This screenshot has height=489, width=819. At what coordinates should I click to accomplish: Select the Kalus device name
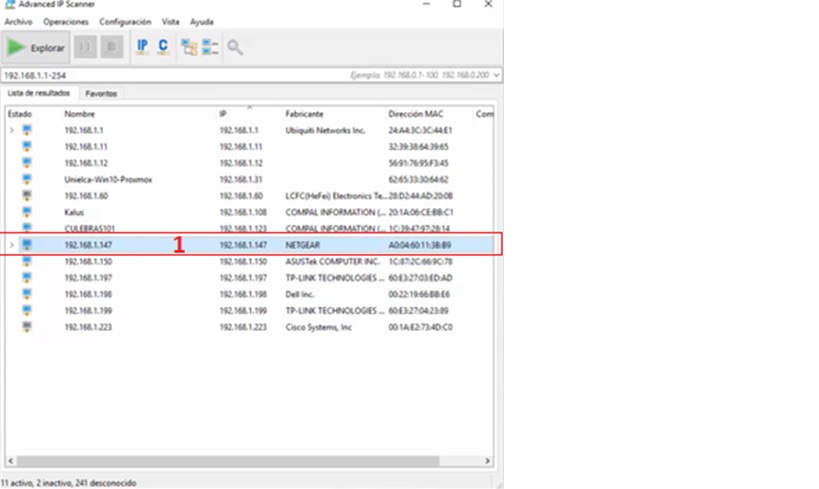[74, 212]
